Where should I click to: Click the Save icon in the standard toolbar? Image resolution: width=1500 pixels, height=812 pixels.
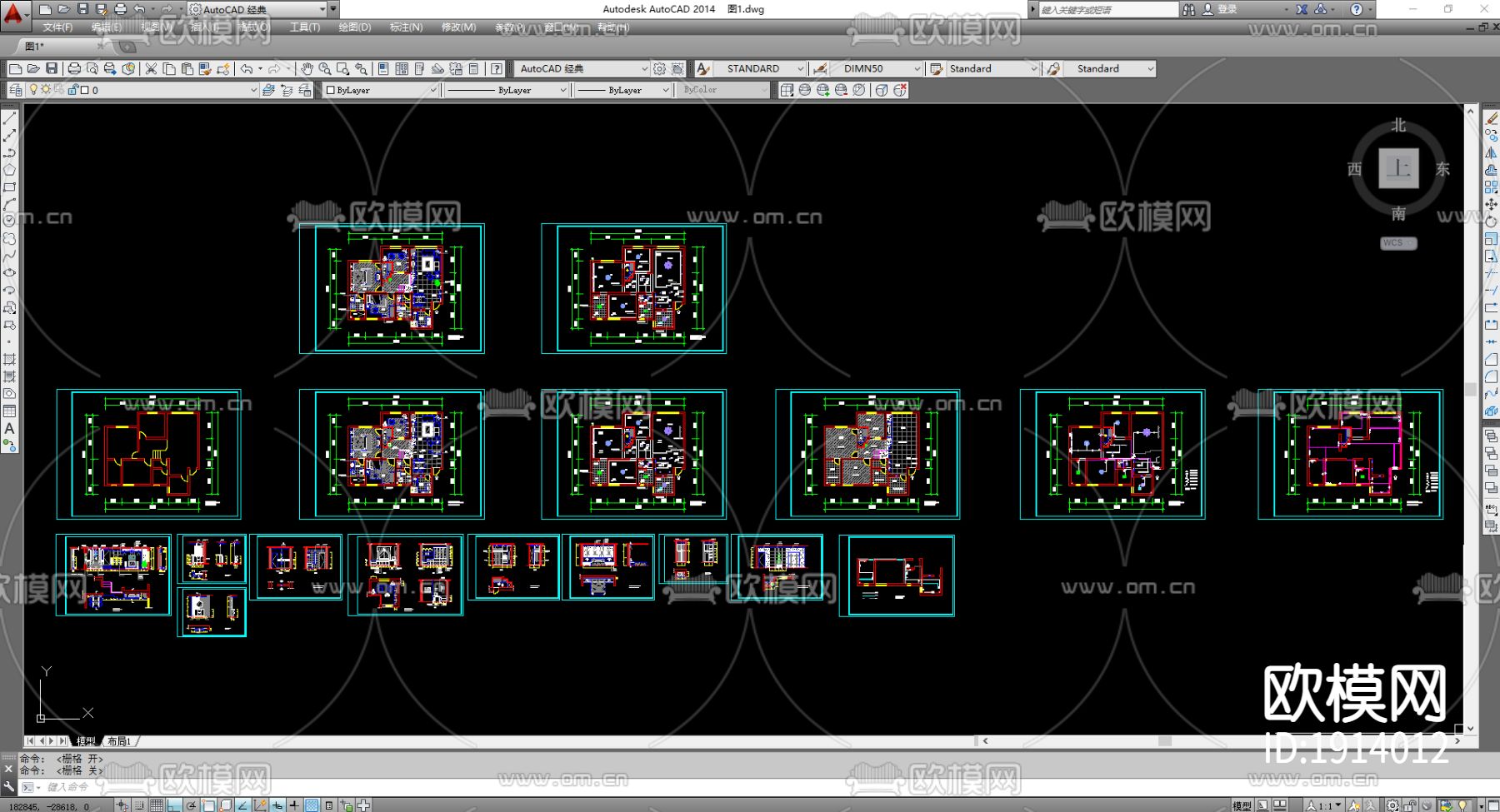(x=52, y=68)
